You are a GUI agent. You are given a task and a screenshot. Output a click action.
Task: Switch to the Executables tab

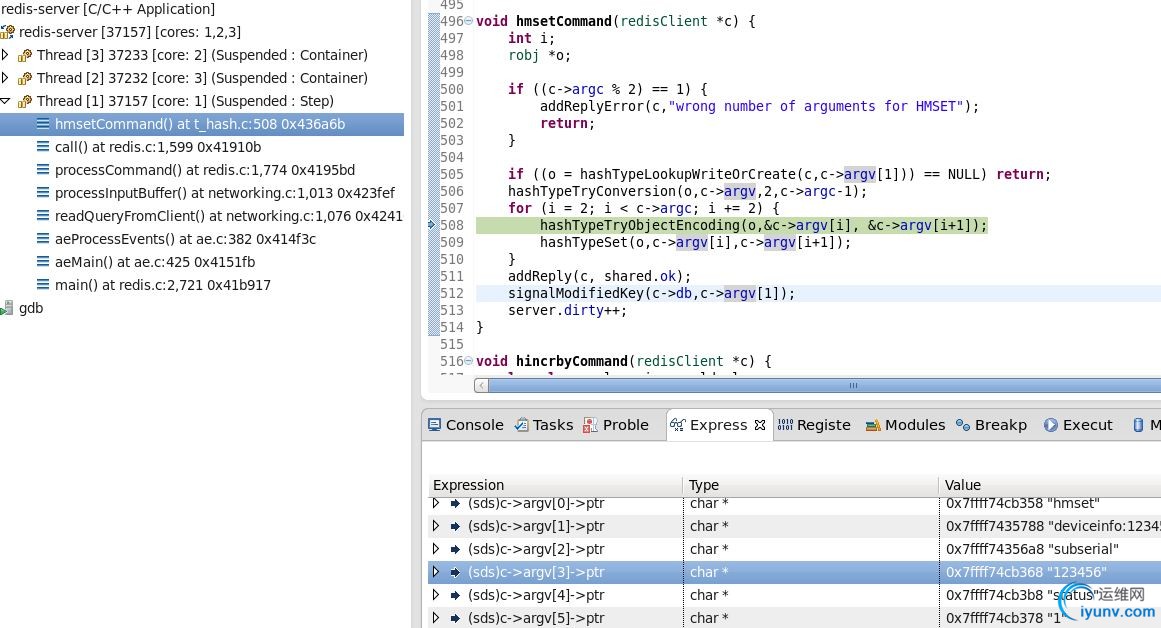coord(1078,425)
